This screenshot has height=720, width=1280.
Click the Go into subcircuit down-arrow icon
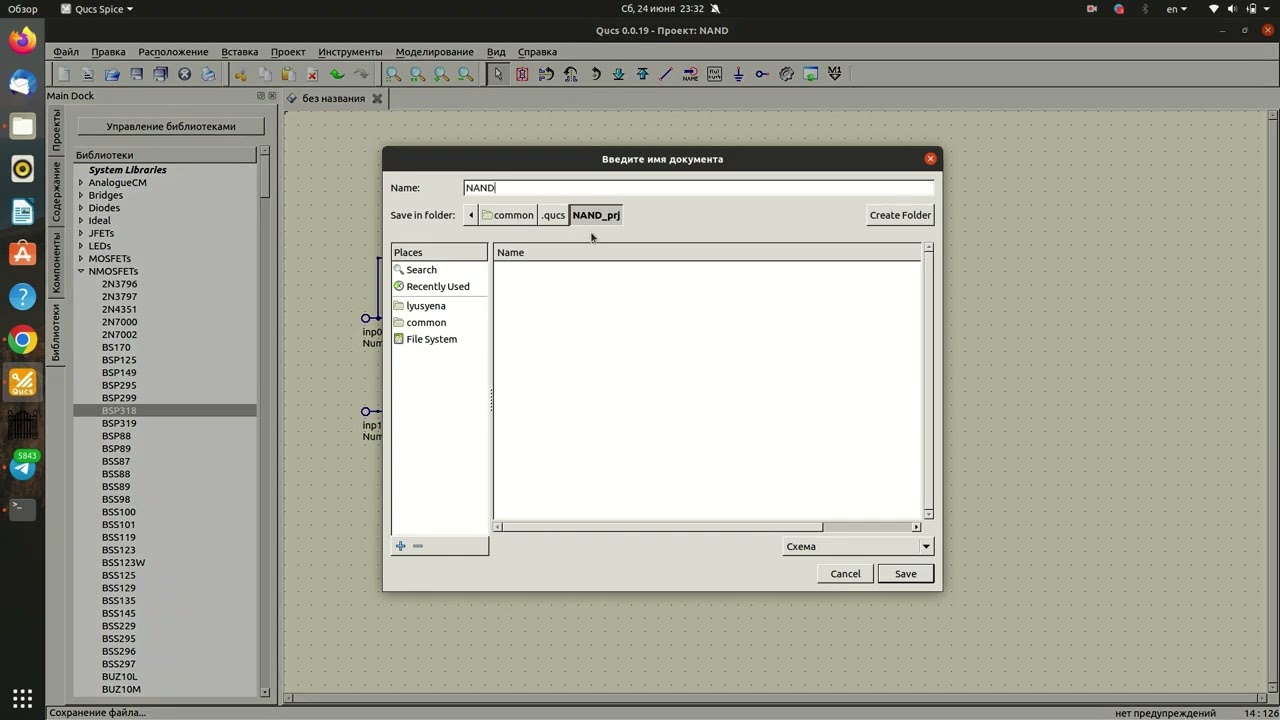pos(618,74)
